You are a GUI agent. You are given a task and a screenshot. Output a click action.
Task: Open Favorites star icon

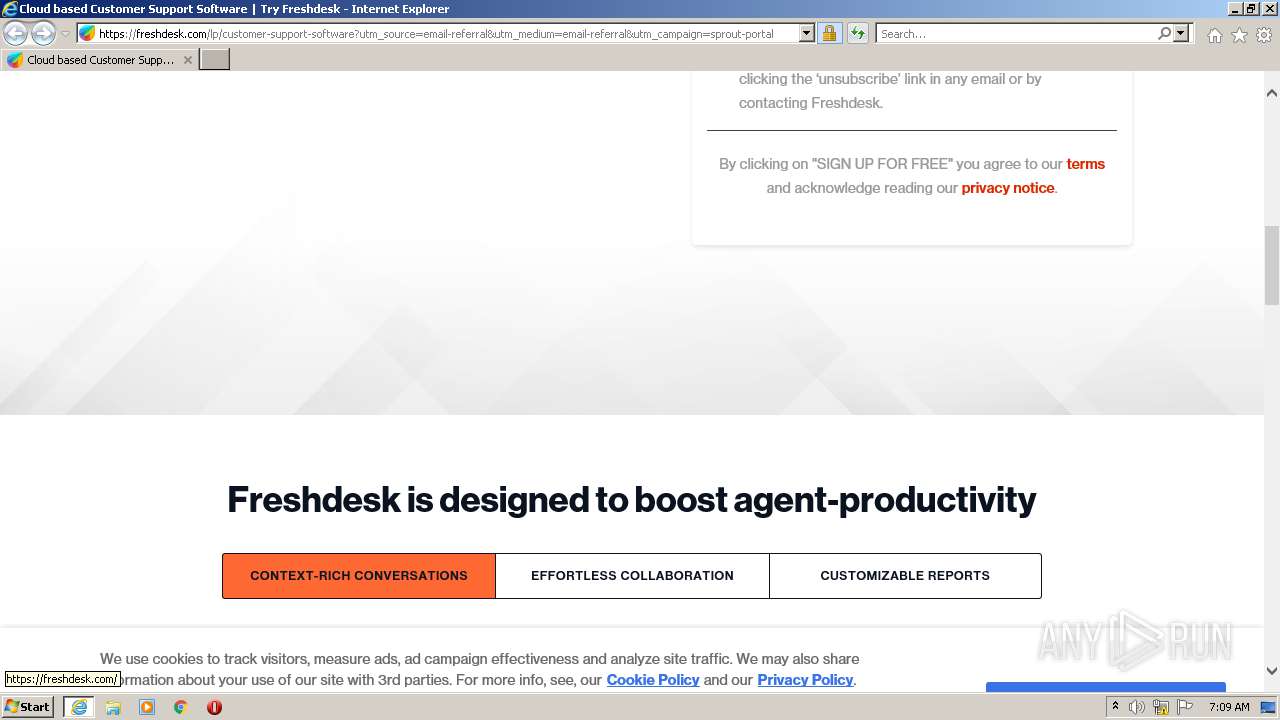tap(1239, 35)
